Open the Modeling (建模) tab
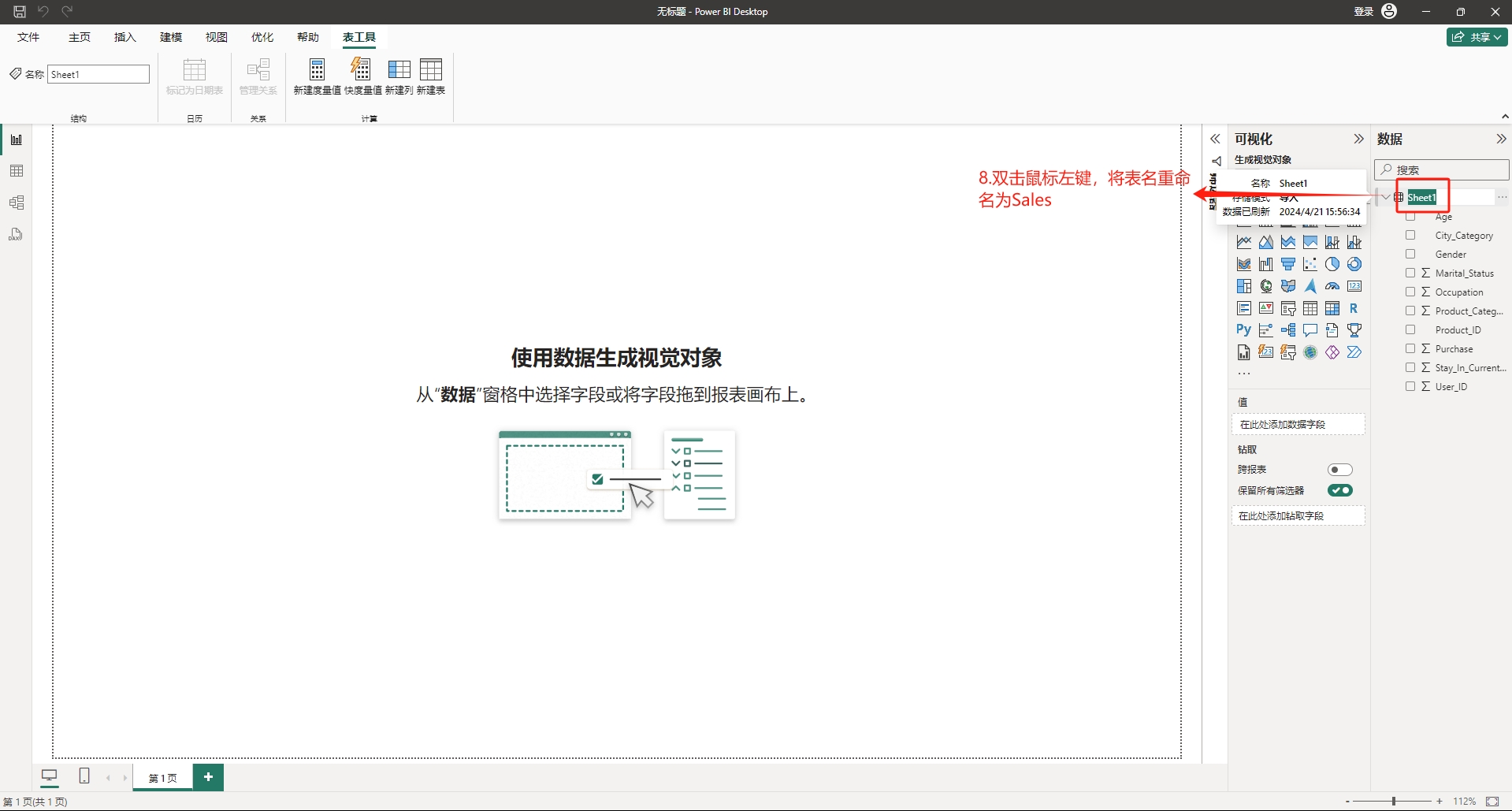The height and width of the screenshot is (811, 1512). coord(171,37)
